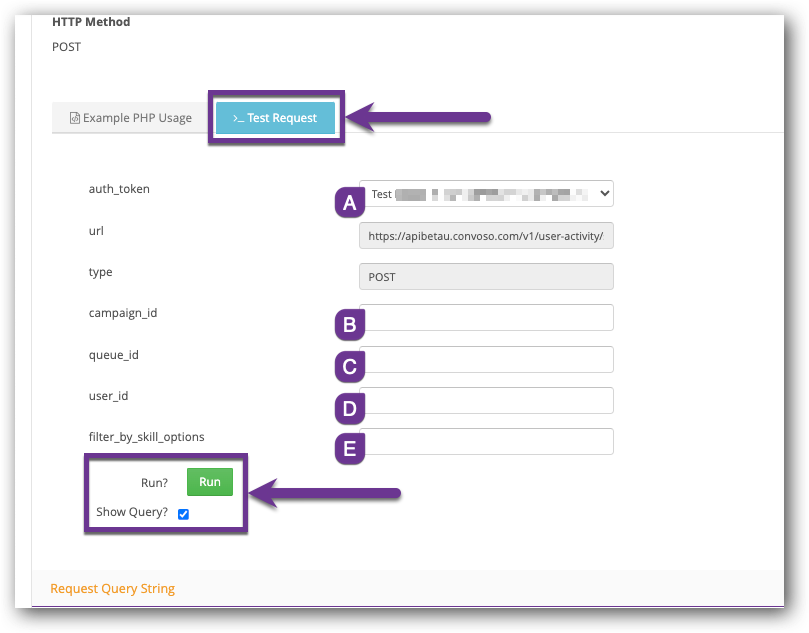Click the POST value under HTTP Method
Screen dimensions: 809x633
tap(67, 47)
